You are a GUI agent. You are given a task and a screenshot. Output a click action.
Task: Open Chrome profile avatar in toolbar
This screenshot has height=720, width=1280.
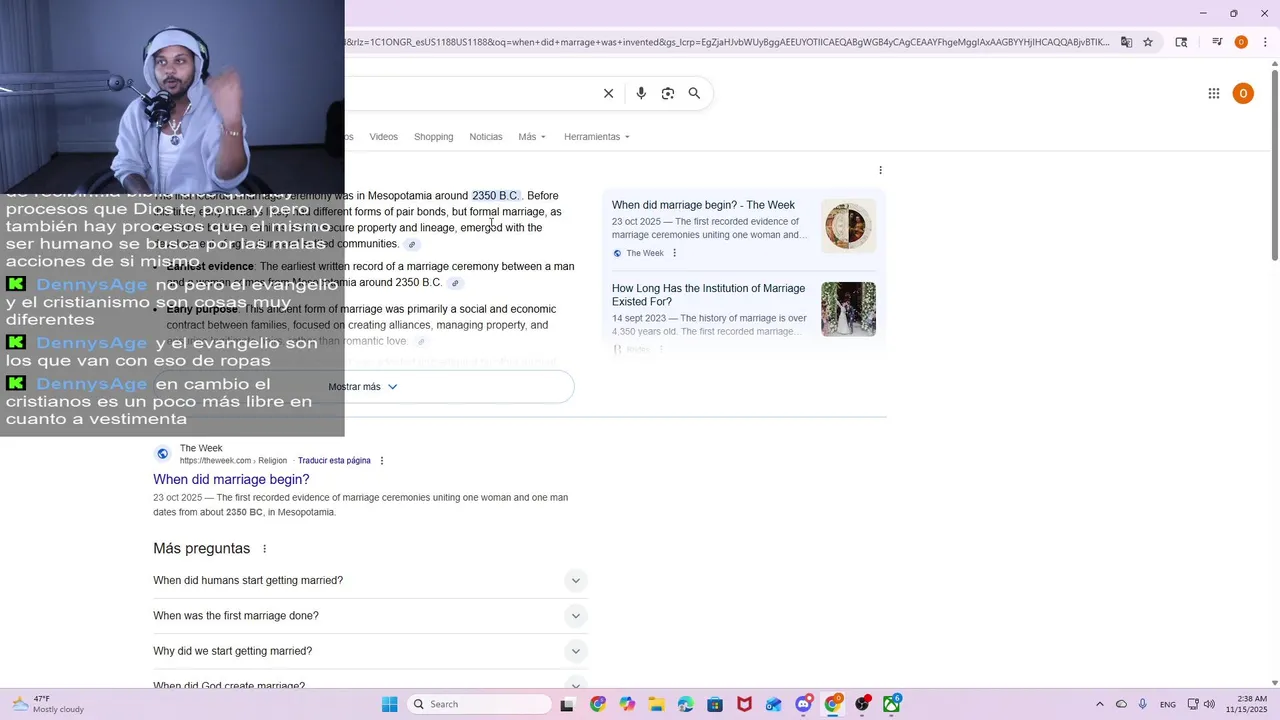coord(1241,42)
